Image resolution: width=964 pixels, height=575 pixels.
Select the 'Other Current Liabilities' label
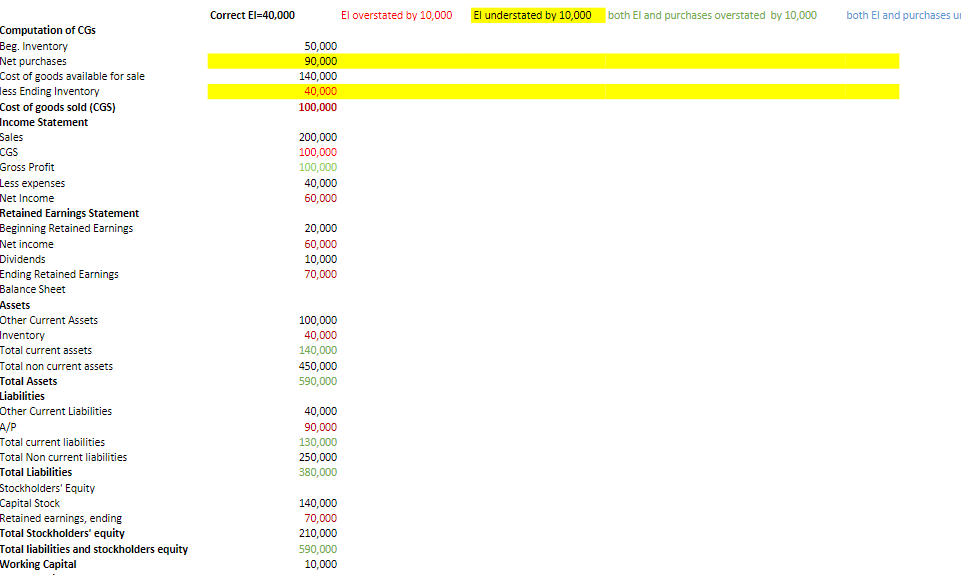56,411
